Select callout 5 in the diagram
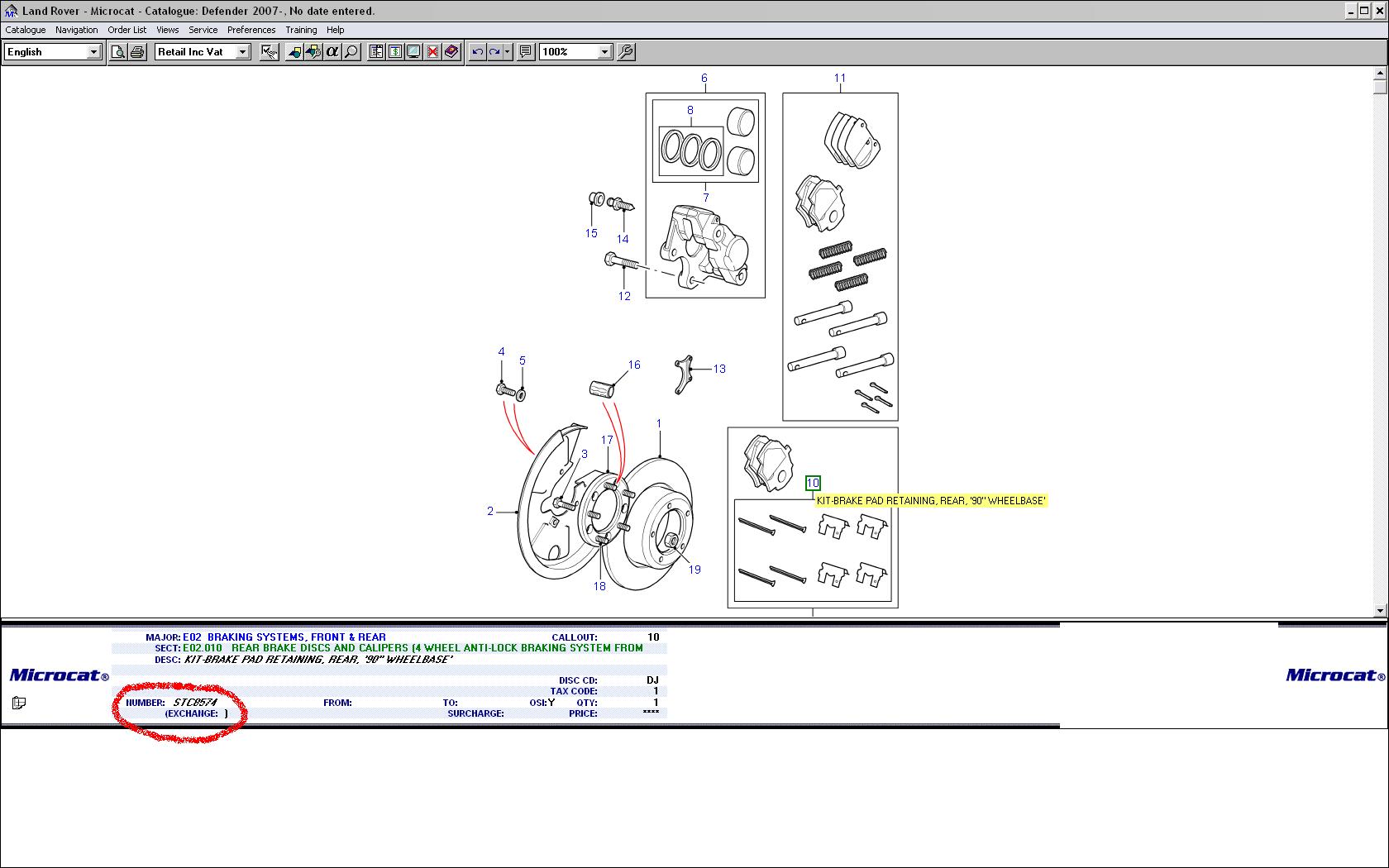The height and width of the screenshot is (868, 1389). pyautogui.click(x=523, y=360)
